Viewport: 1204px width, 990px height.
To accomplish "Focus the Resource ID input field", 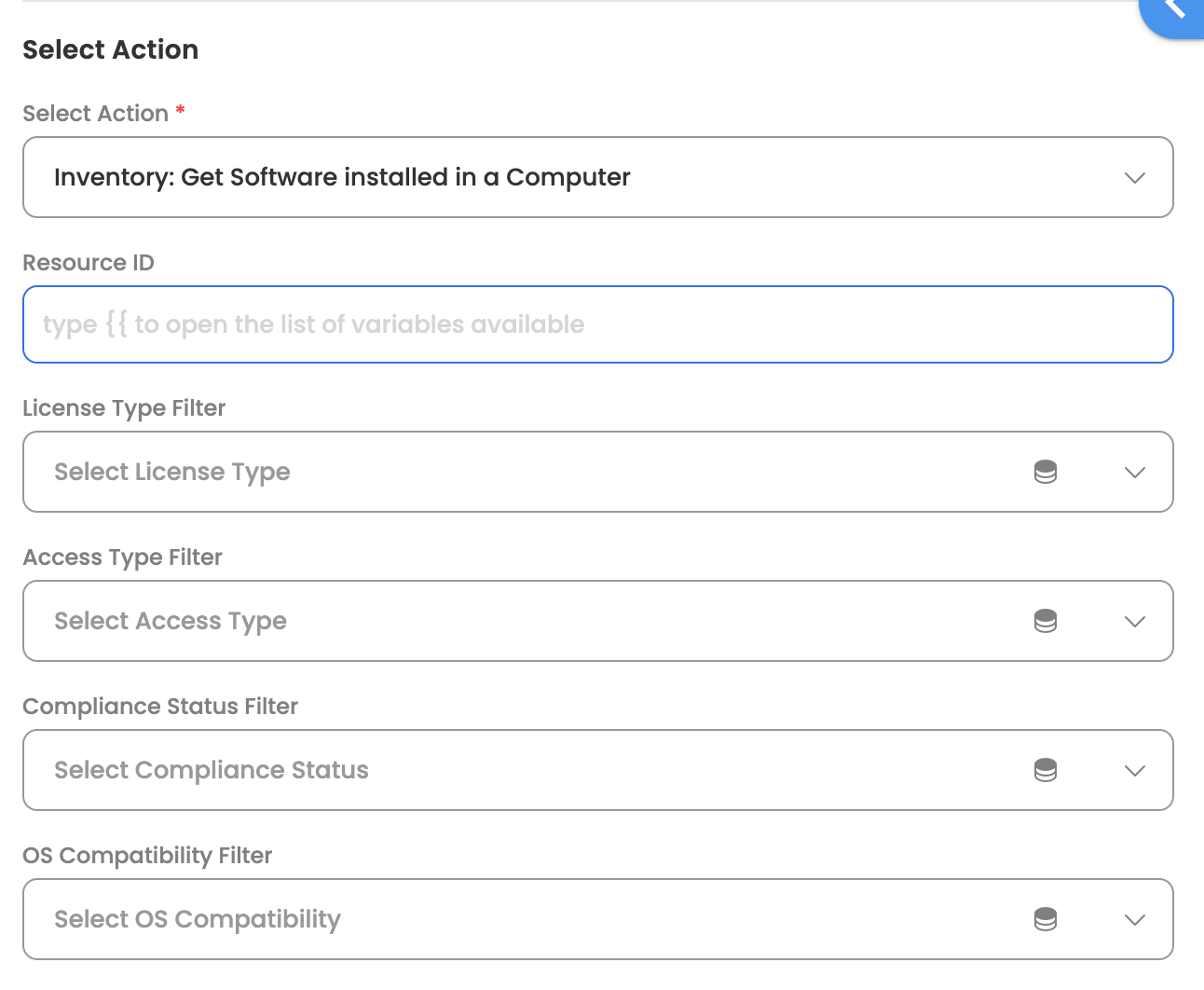I will (x=596, y=324).
